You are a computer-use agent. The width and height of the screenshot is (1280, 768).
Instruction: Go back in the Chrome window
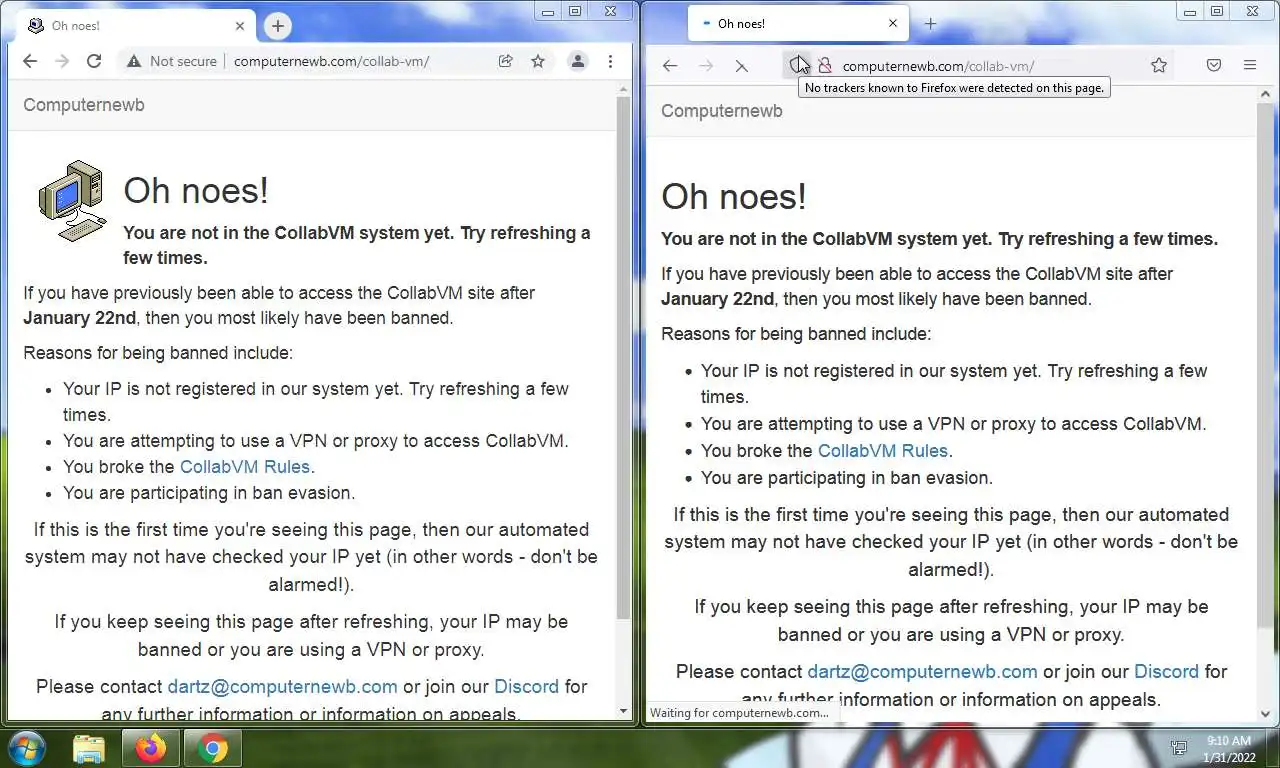pos(30,61)
